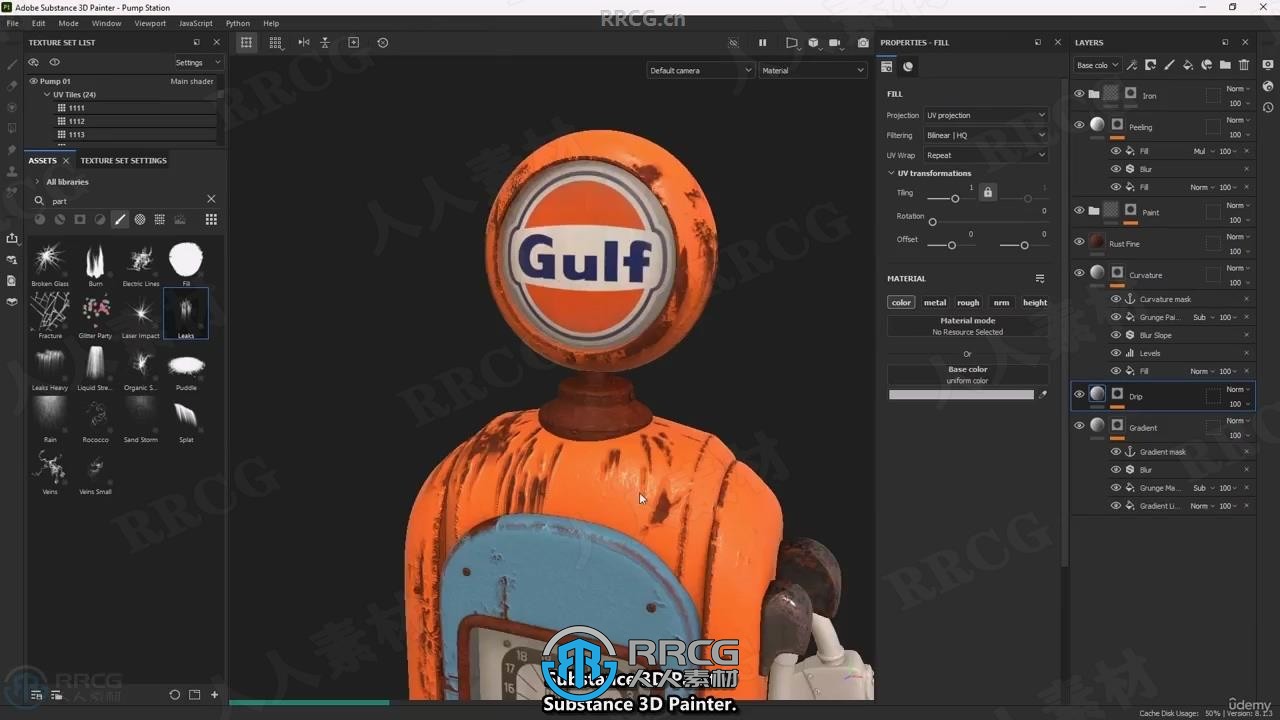This screenshot has height=720, width=1280.
Task: Toggle visibility of the Curvature layer
Action: [x=1079, y=272]
